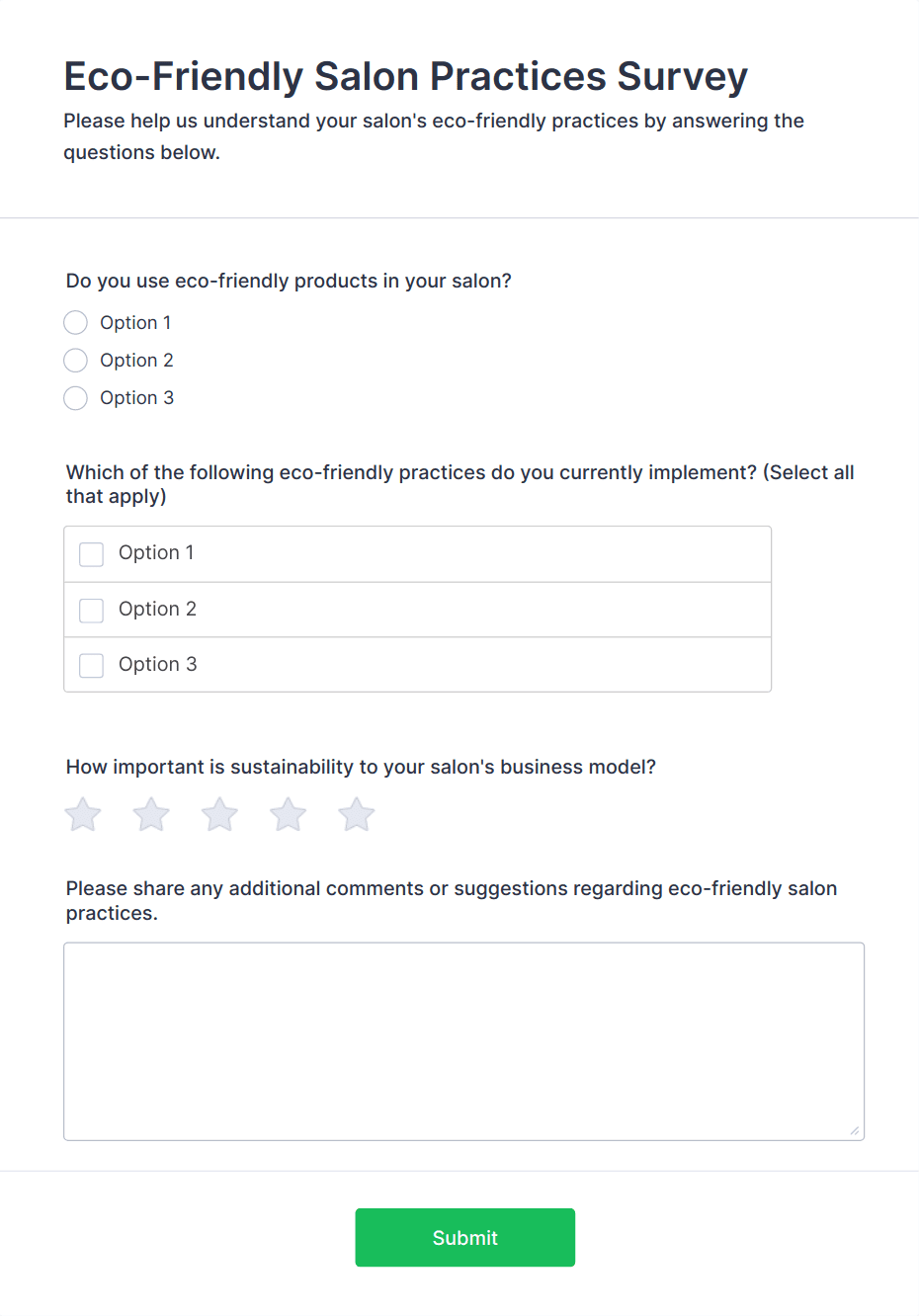Give a five star sustainability rating
The height and width of the screenshot is (1316, 919).
tap(355, 814)
